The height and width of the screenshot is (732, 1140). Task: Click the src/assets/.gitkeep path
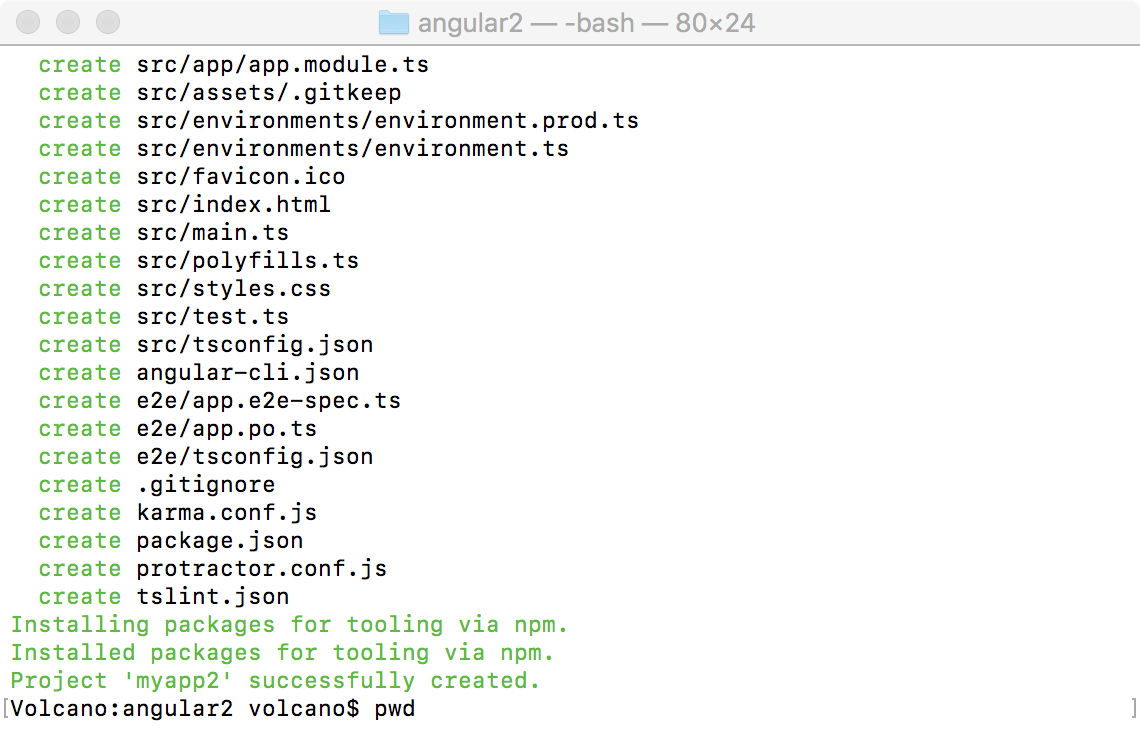pos(268,93)
